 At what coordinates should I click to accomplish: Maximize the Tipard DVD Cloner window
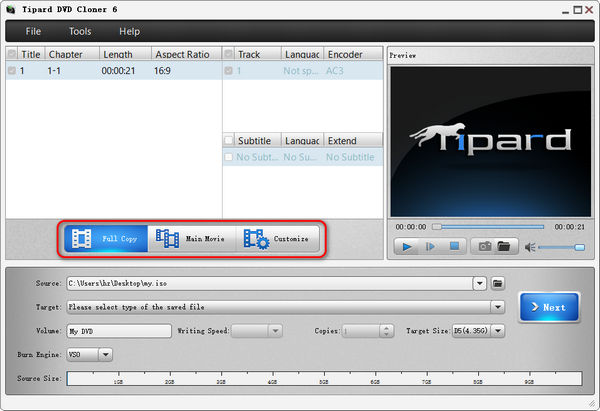coord(577,10)
